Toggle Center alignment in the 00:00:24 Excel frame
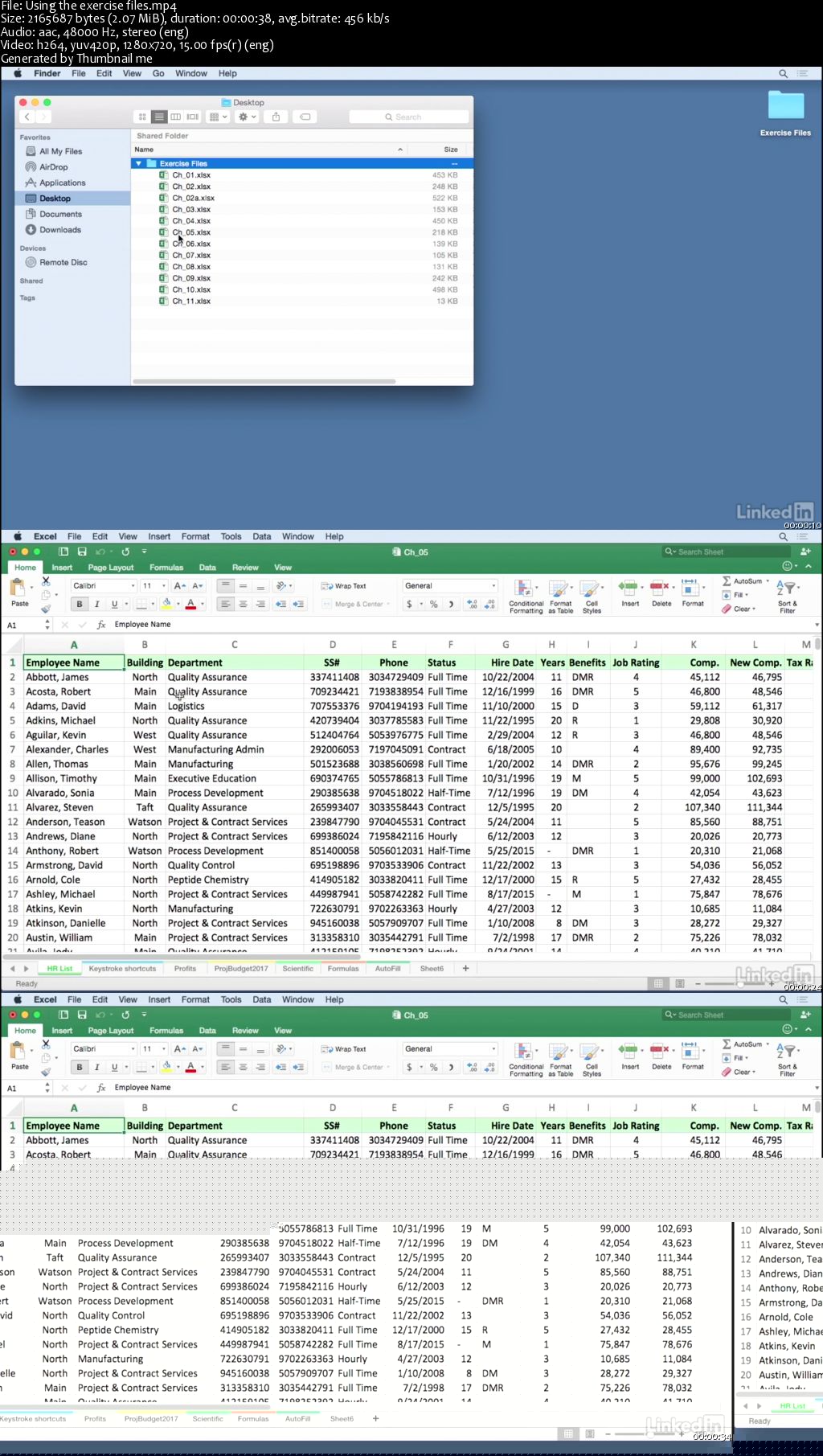This screenshot has height=1456, width=823. pyautogui.click(x=243, y=604)
